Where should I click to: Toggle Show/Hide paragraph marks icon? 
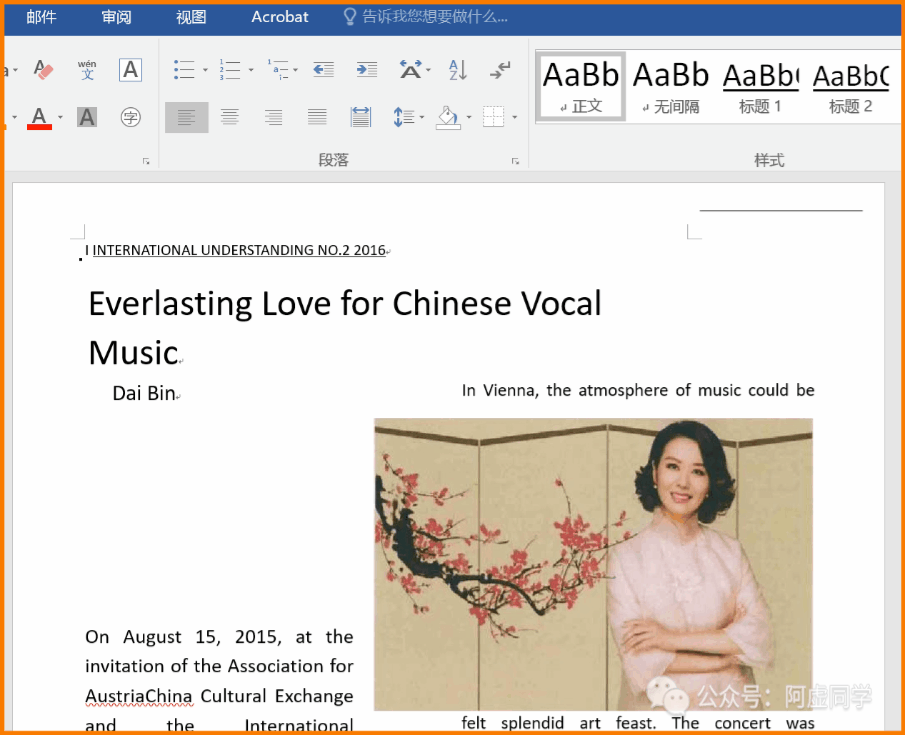(500, 70)
